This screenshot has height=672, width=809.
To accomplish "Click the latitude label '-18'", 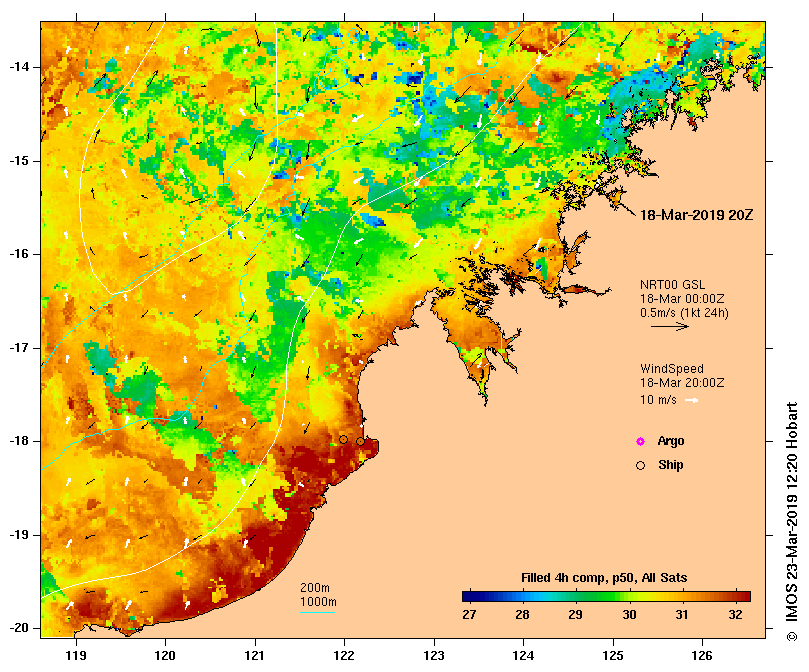I will (19, 441).
